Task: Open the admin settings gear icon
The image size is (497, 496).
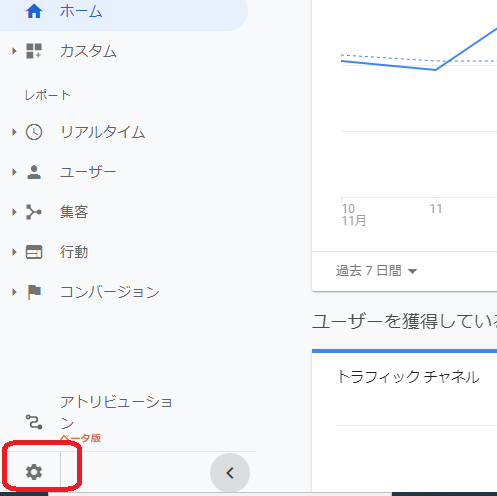Action: [34, 472]
